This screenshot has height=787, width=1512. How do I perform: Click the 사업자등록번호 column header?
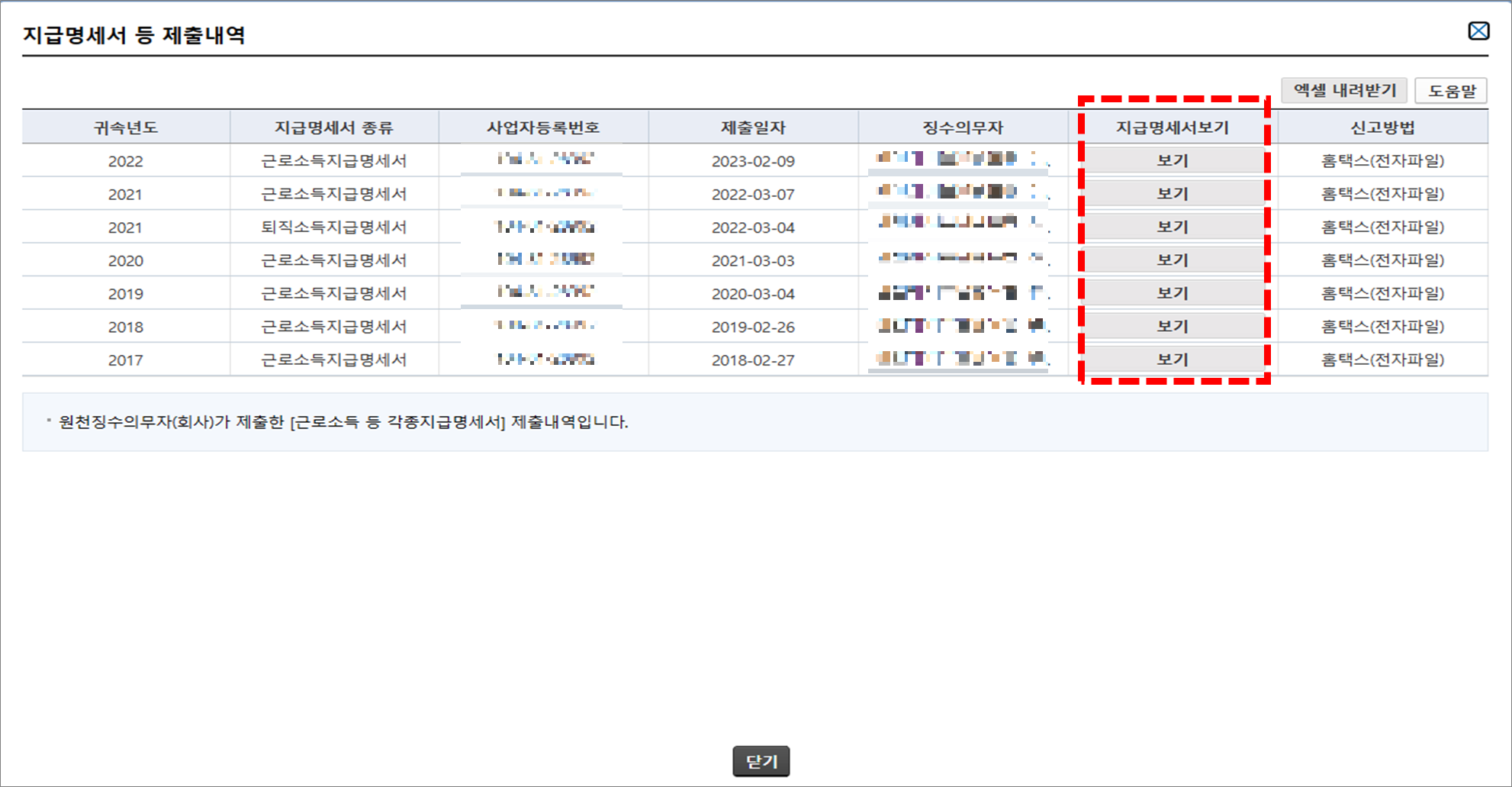point(543,127)
